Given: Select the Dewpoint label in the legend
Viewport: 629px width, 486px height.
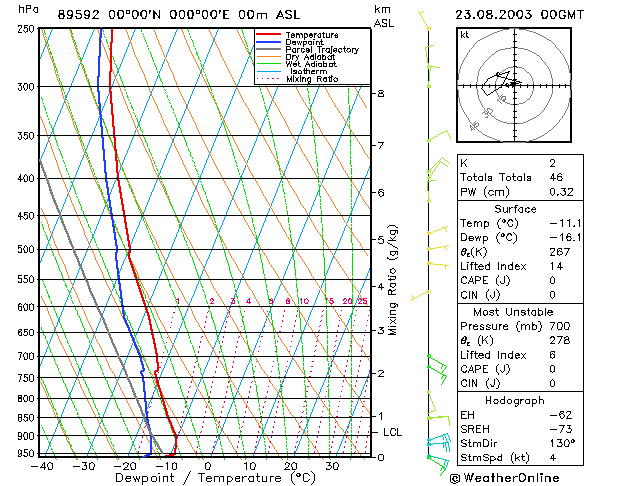Looking at the screenshot, I should coord(304,42).
